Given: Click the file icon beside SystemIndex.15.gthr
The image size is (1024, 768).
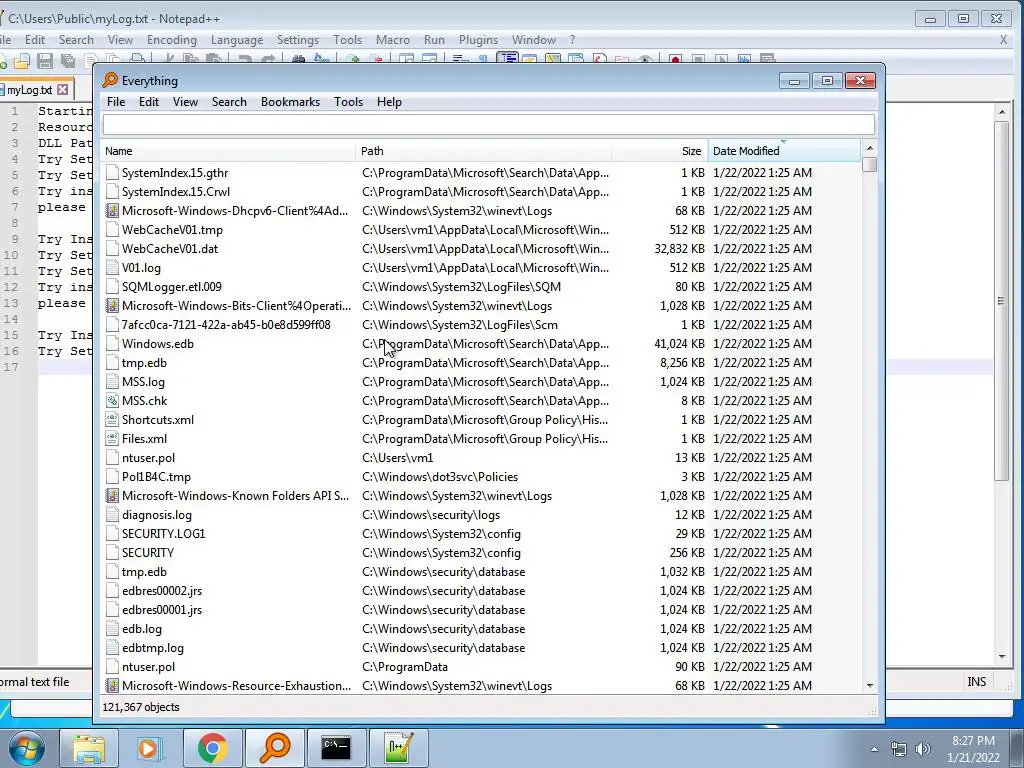Looking at the screenshot, I should pos(112,173).
